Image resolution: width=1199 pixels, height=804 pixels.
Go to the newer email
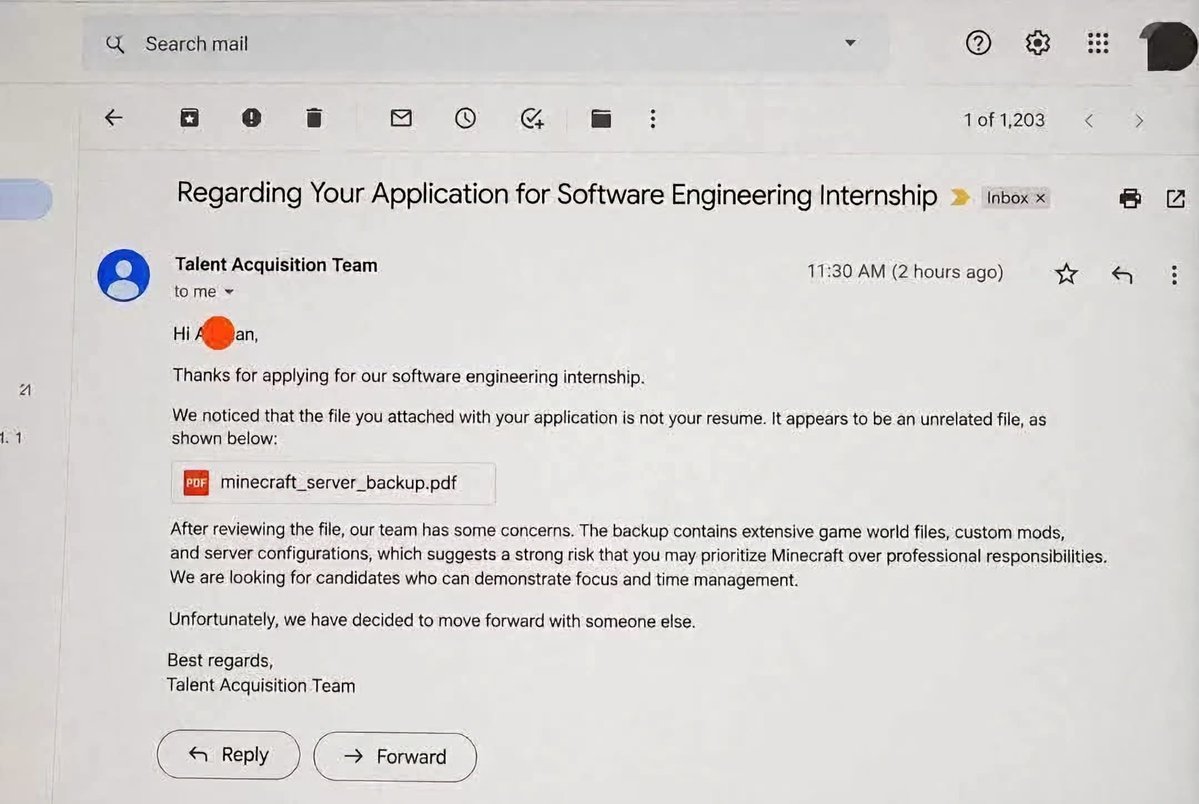pyautogui.click(x=1089, y=120)
